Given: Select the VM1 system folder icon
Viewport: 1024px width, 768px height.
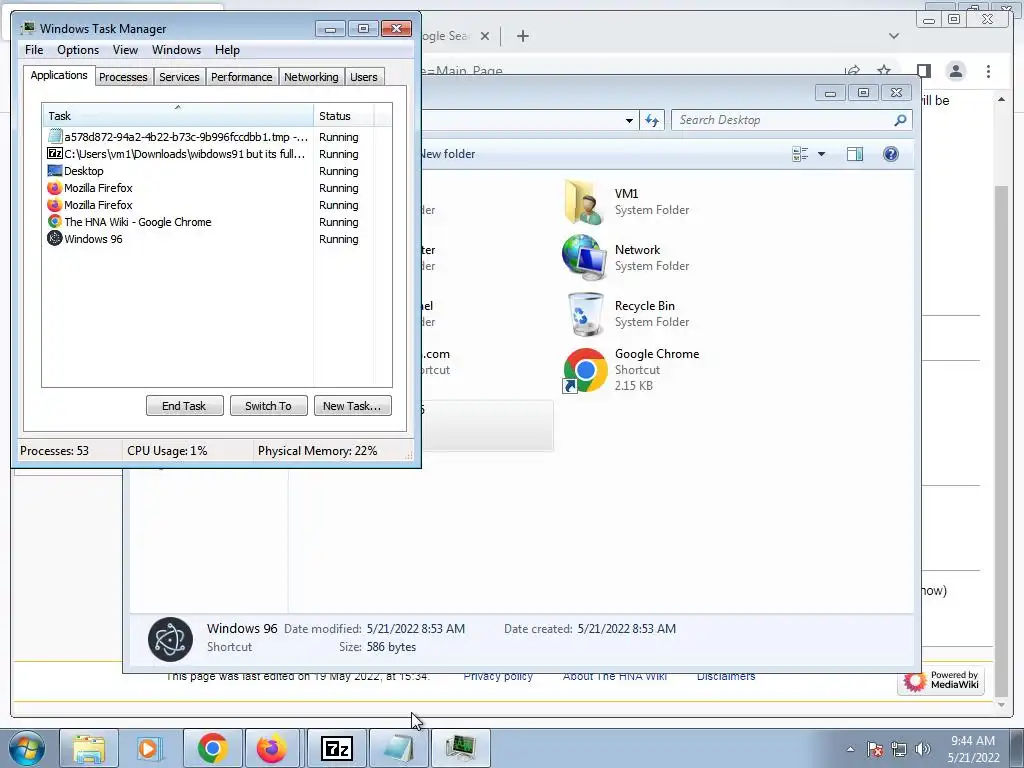Looking at the screenshot, I should tap(584, 202).
